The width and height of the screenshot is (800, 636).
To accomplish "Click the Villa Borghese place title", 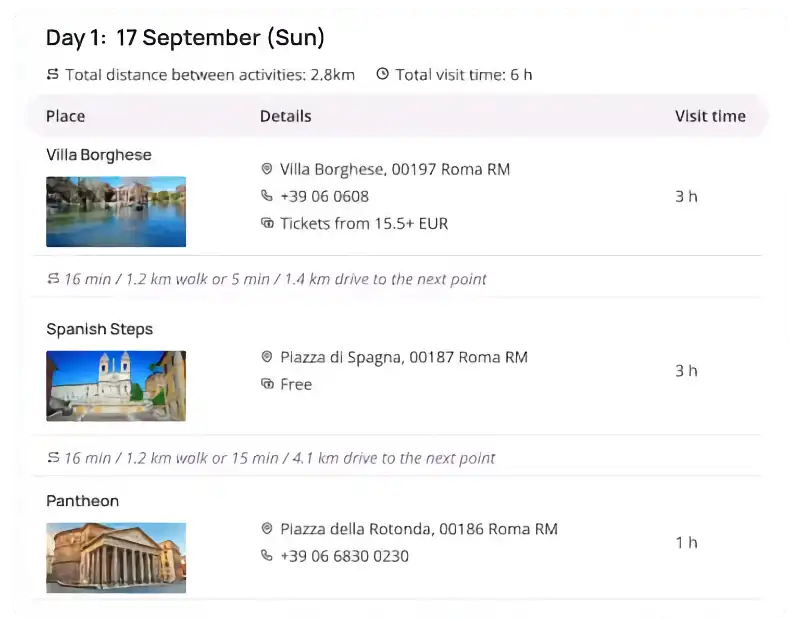I will coord(99,155).
